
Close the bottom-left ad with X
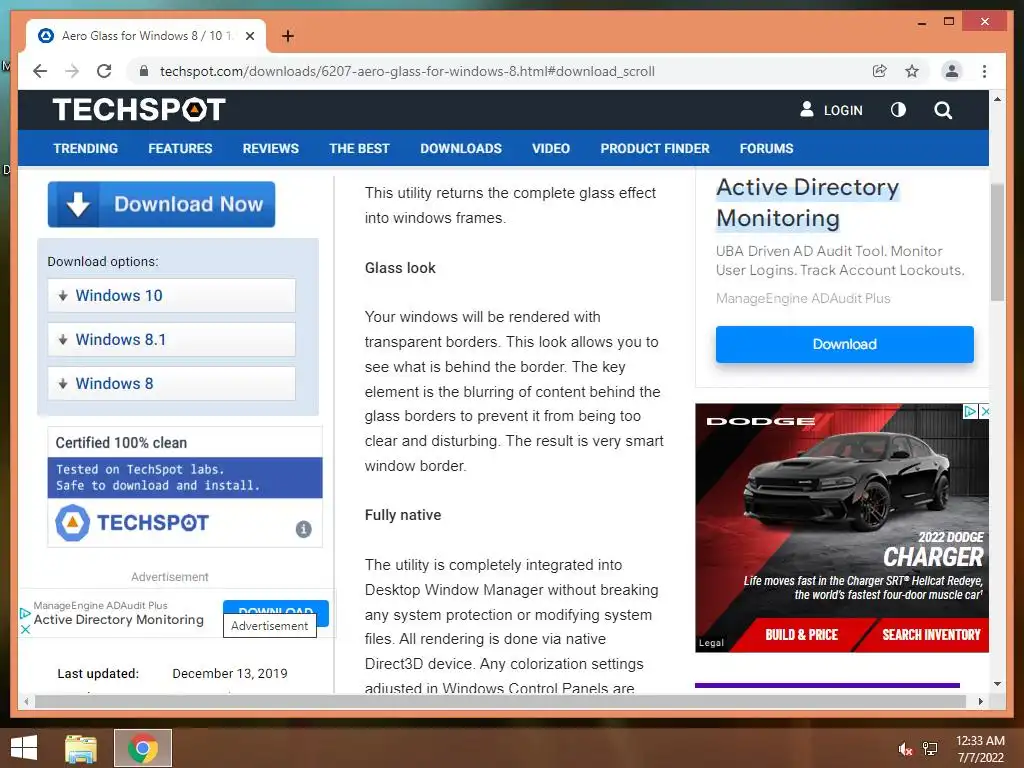pyautogui.click(x=25, y=630)
